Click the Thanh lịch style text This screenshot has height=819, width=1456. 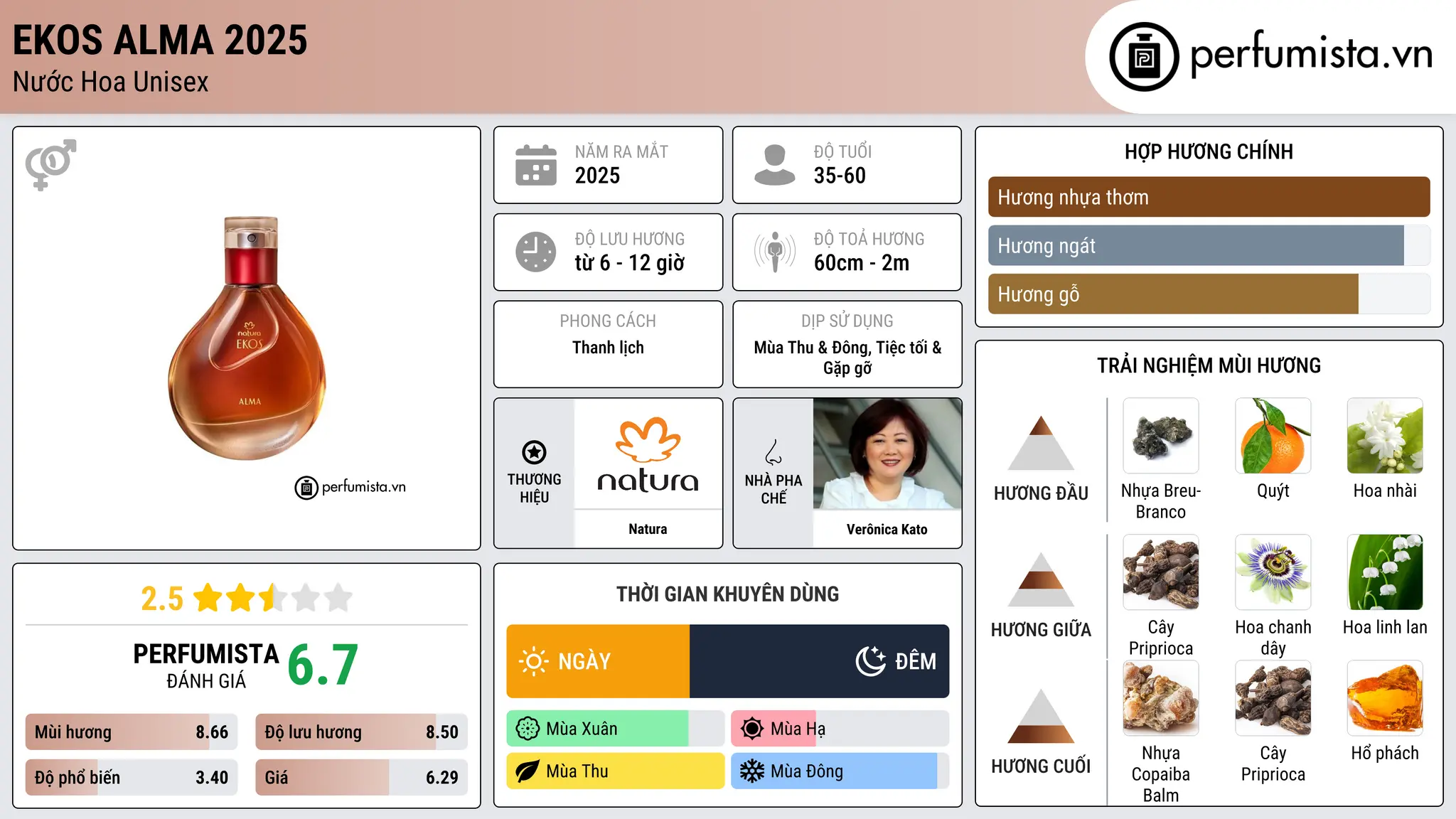pyautogui.click(x=608, y=348)
